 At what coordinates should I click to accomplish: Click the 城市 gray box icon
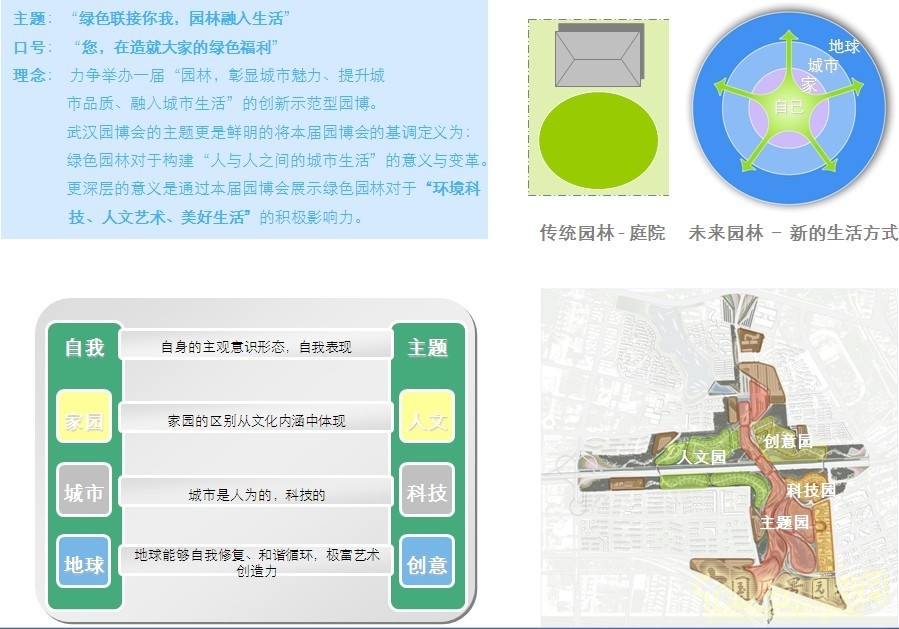[83, 492]
